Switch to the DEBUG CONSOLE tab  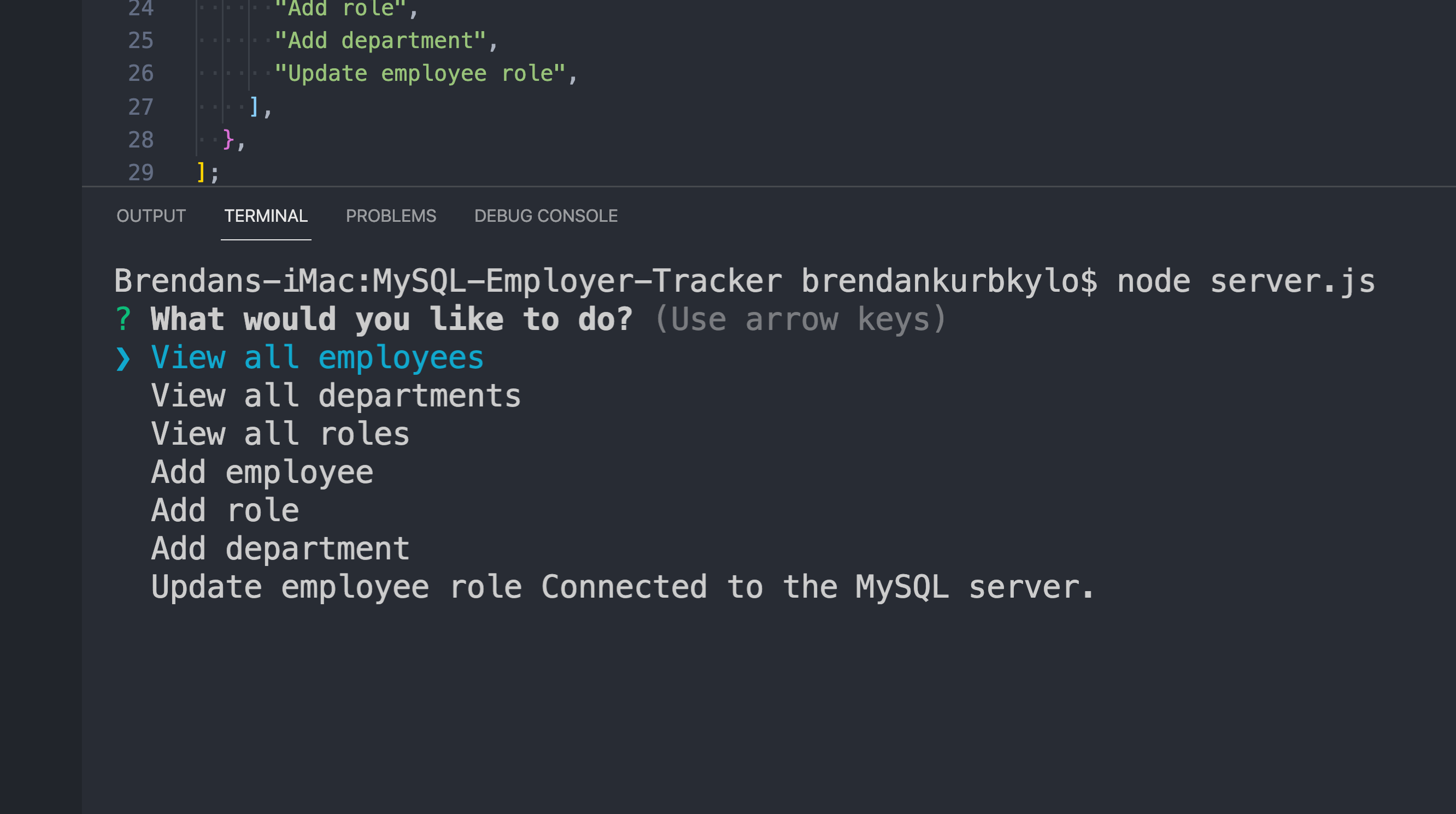(x=545, y=216)
